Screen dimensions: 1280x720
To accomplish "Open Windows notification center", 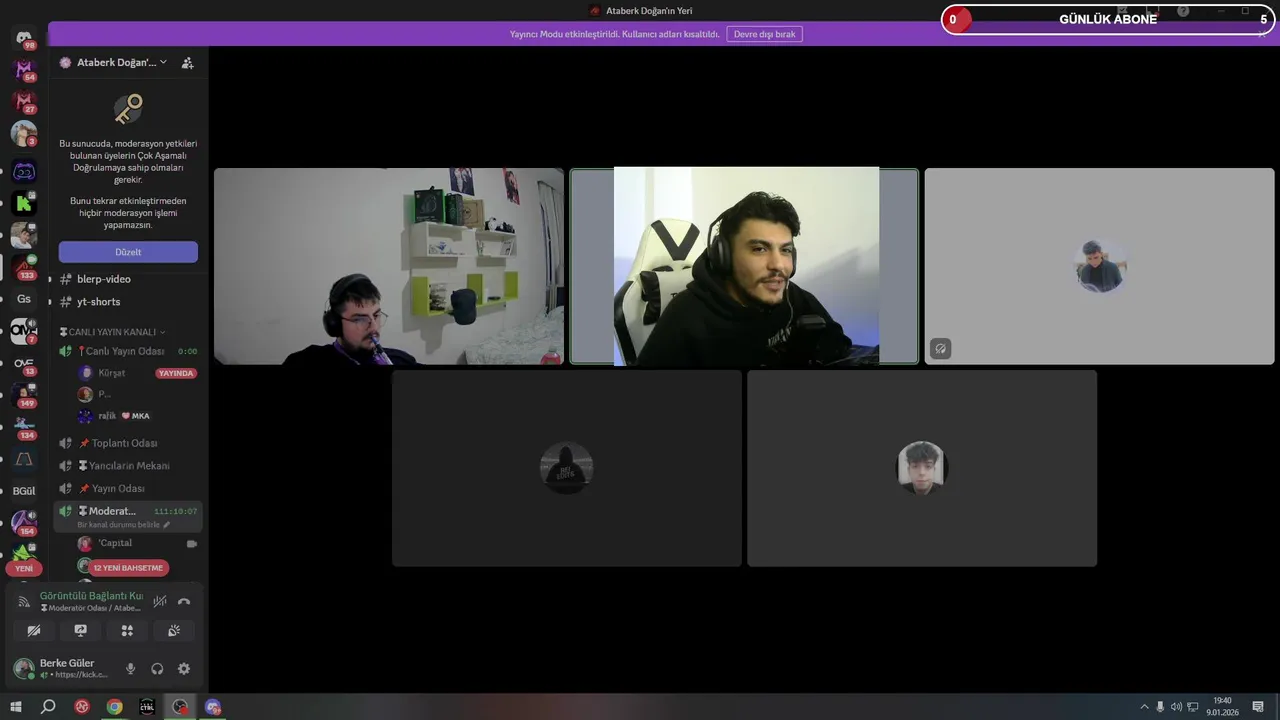I will point(1258,707).
